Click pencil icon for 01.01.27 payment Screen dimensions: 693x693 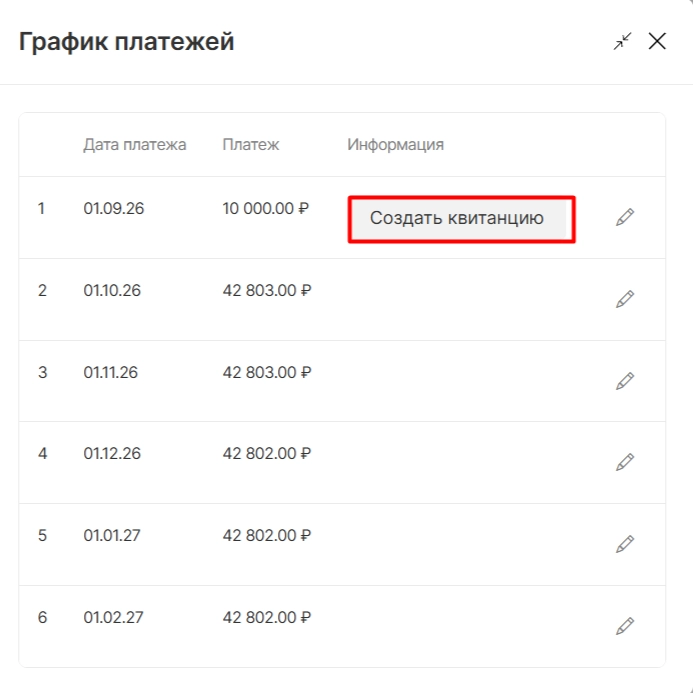tap(625, 544)
